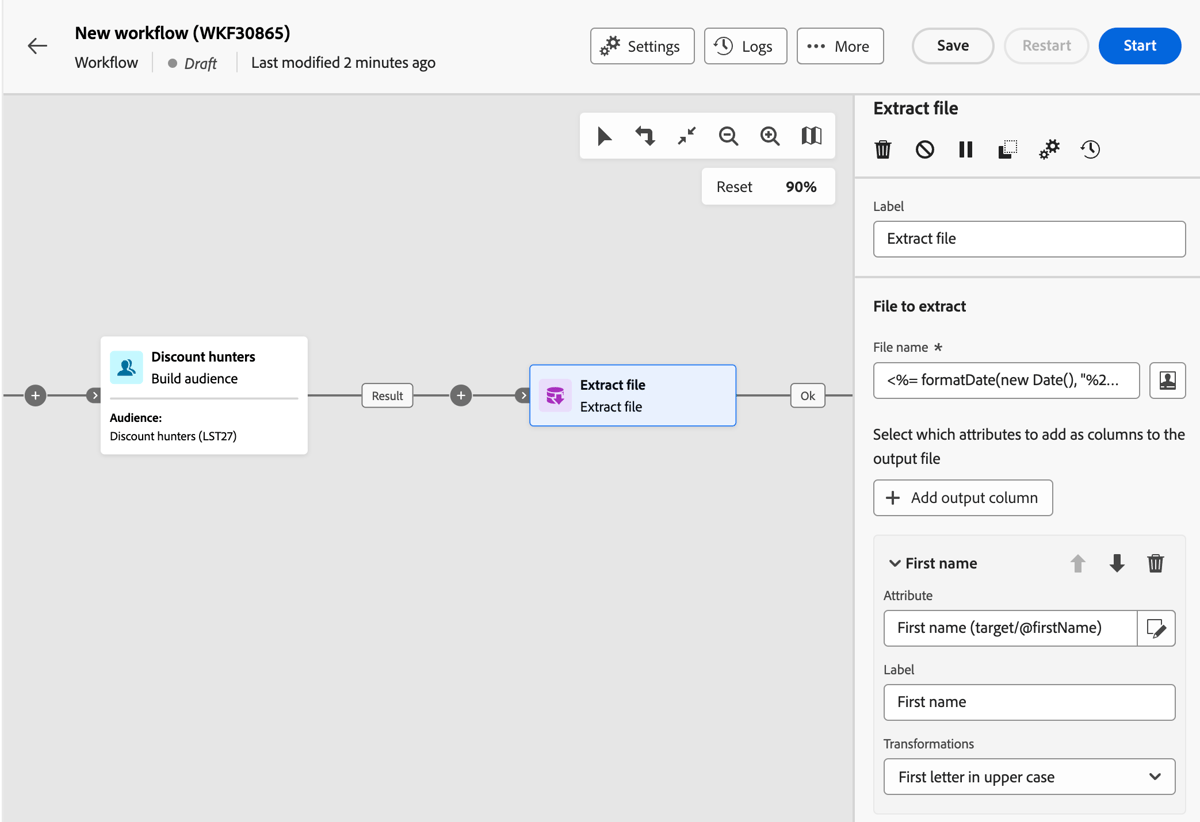
Task: Remove the First name output column
Action: pos(1155,563)
